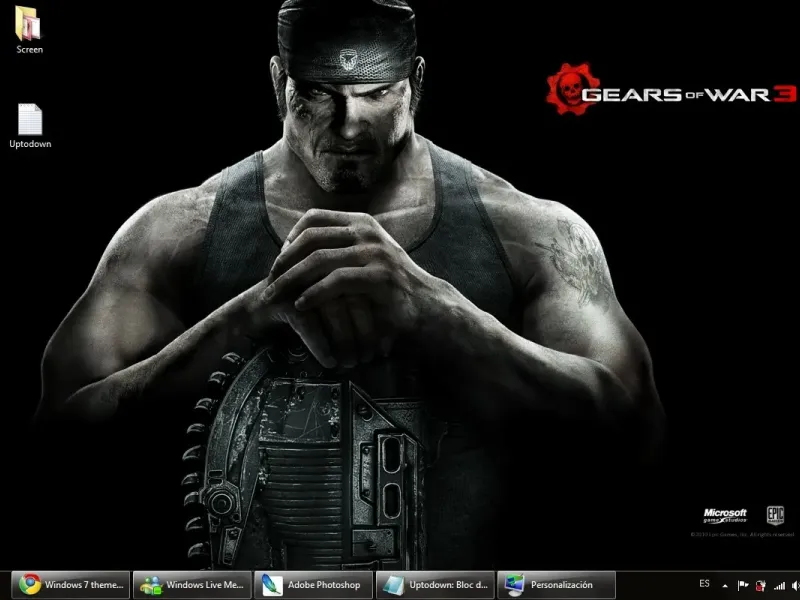Switch to Adobe Photoshop in the taskbar
Screen dimensions: 800x600
point(313,585)
